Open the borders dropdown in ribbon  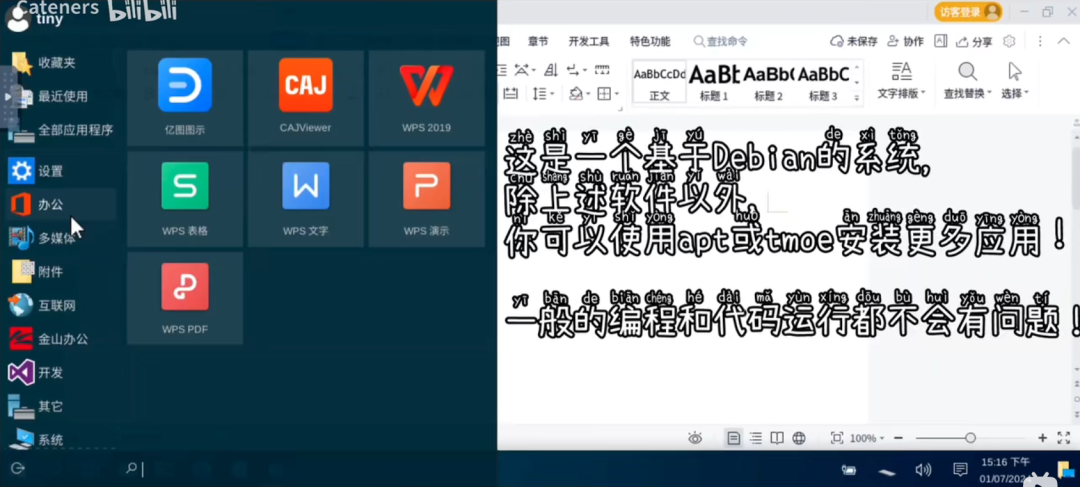pos(608,93)
